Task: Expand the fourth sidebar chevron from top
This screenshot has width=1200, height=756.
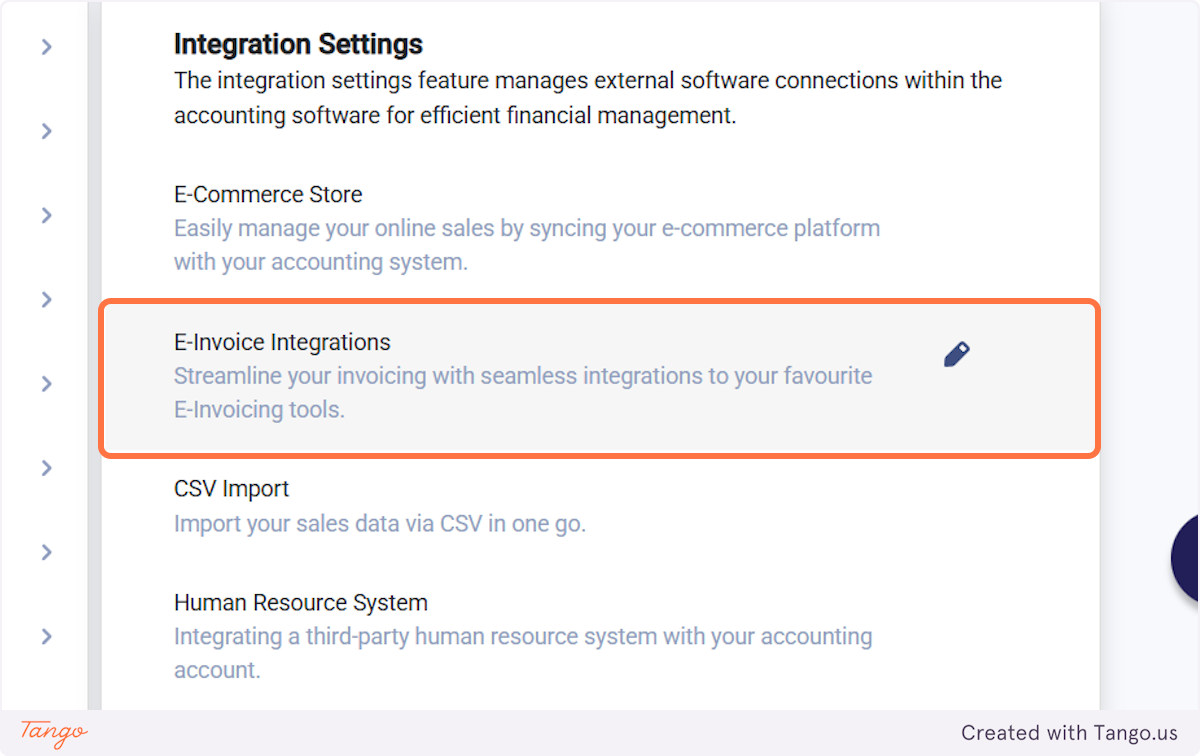Action: click(46, 299)
